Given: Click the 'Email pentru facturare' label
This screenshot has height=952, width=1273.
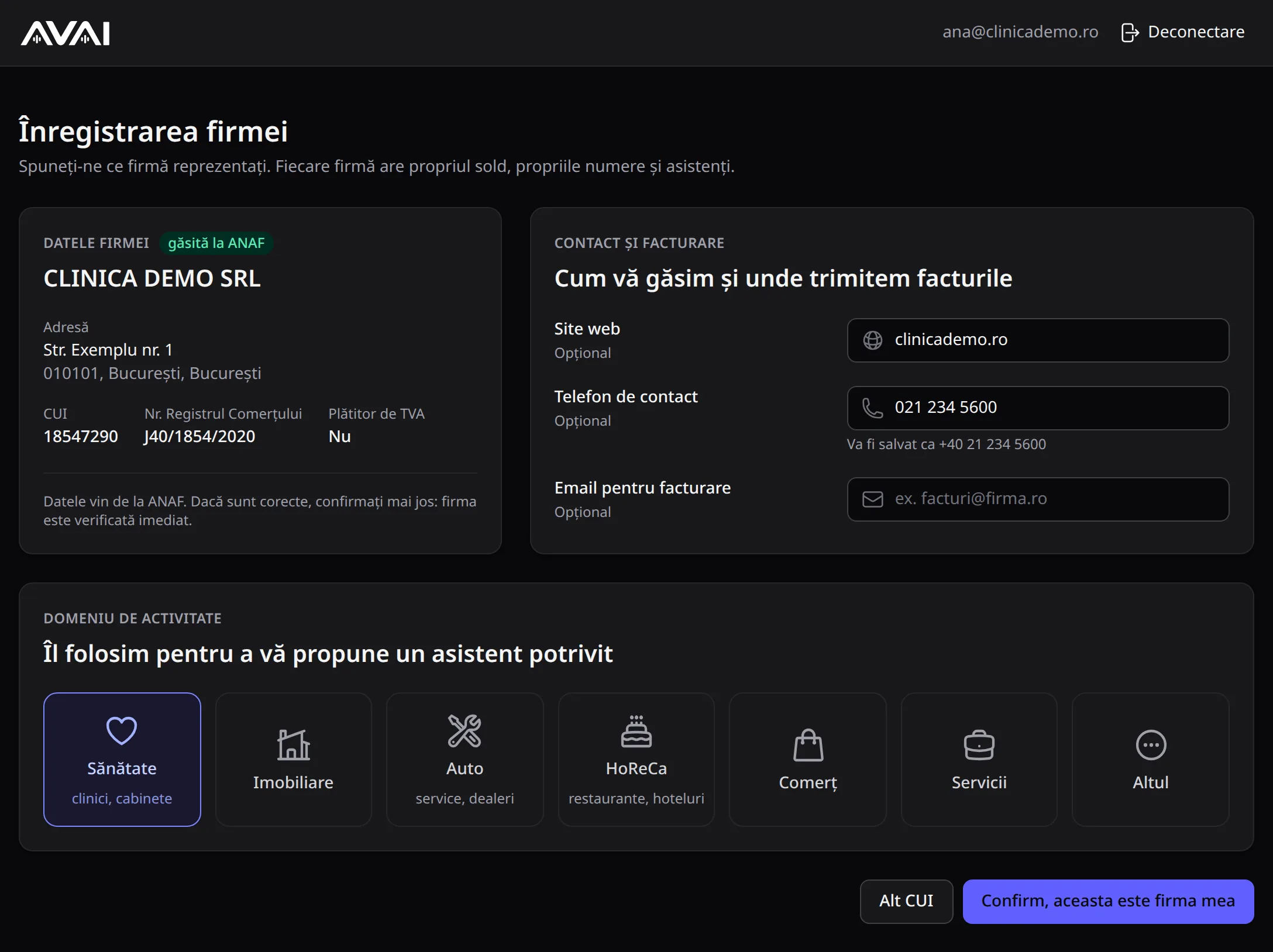Looking at the screenshot, I should (642, 488).
